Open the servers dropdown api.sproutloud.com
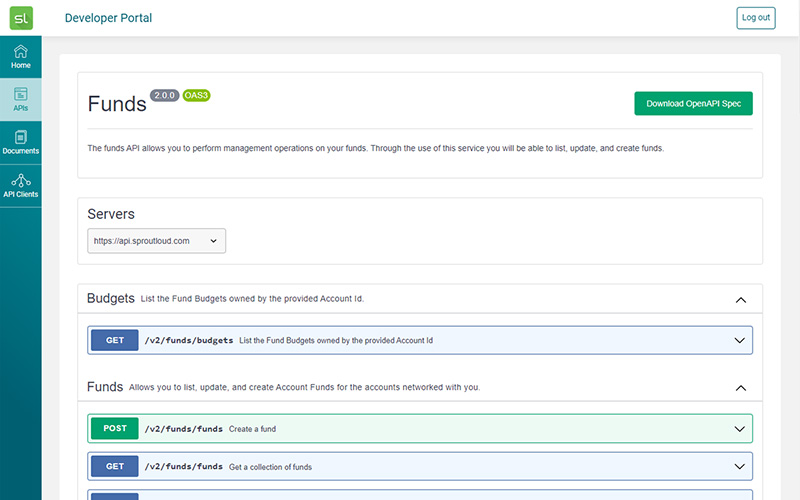The height and width of the screenshot is (500, 800). (156, 241)
